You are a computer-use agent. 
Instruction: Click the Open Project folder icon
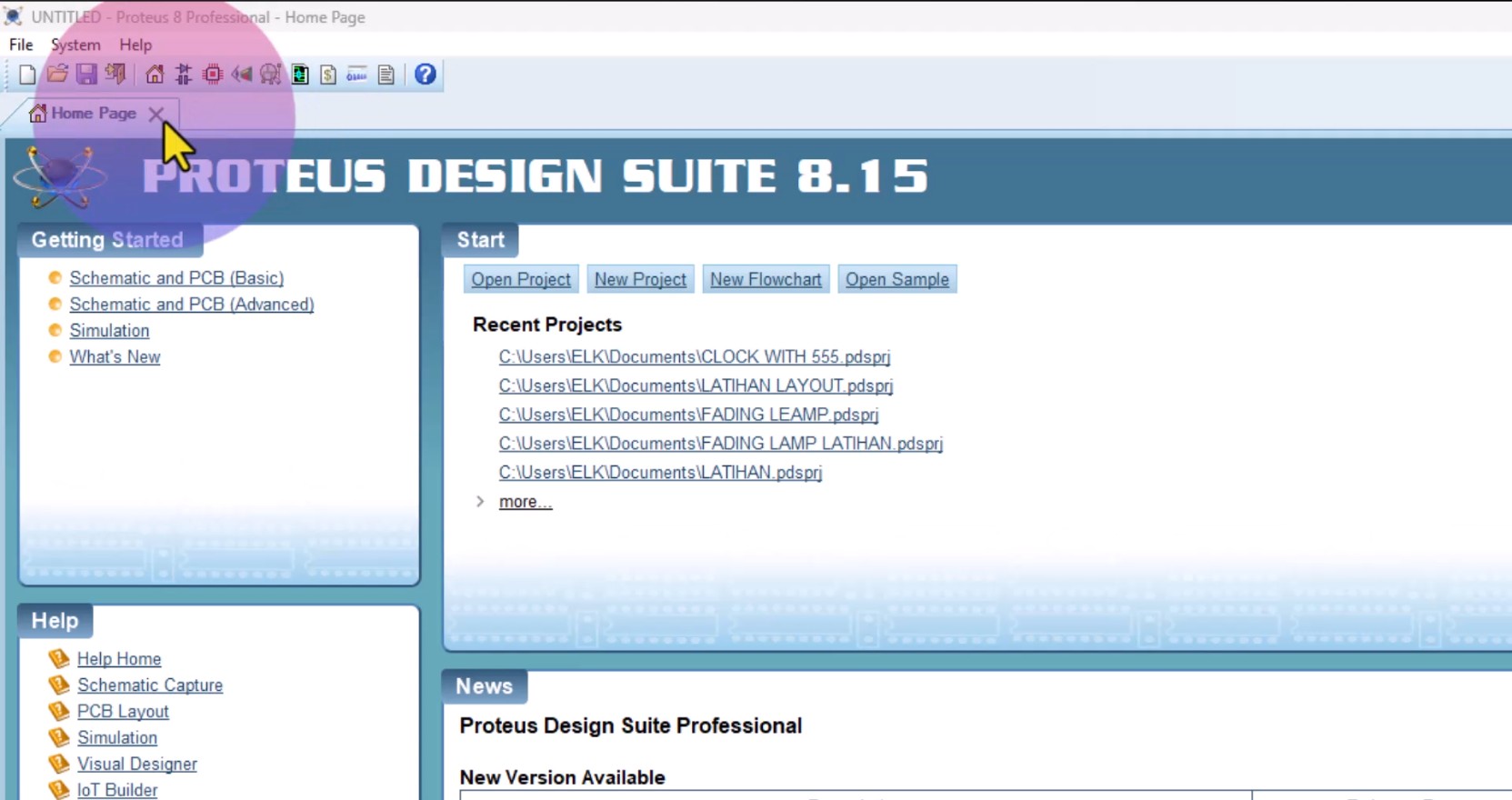[x=57, y=75]
